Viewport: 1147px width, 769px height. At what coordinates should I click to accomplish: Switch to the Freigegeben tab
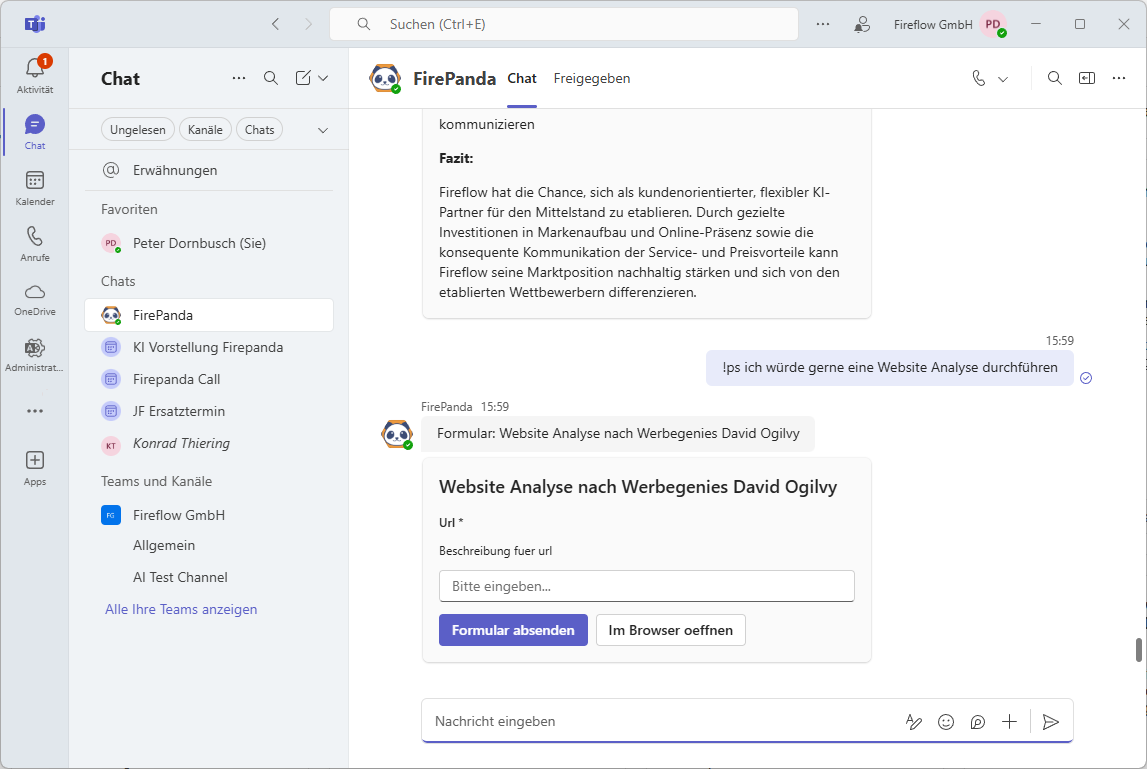tap(591, 78)
